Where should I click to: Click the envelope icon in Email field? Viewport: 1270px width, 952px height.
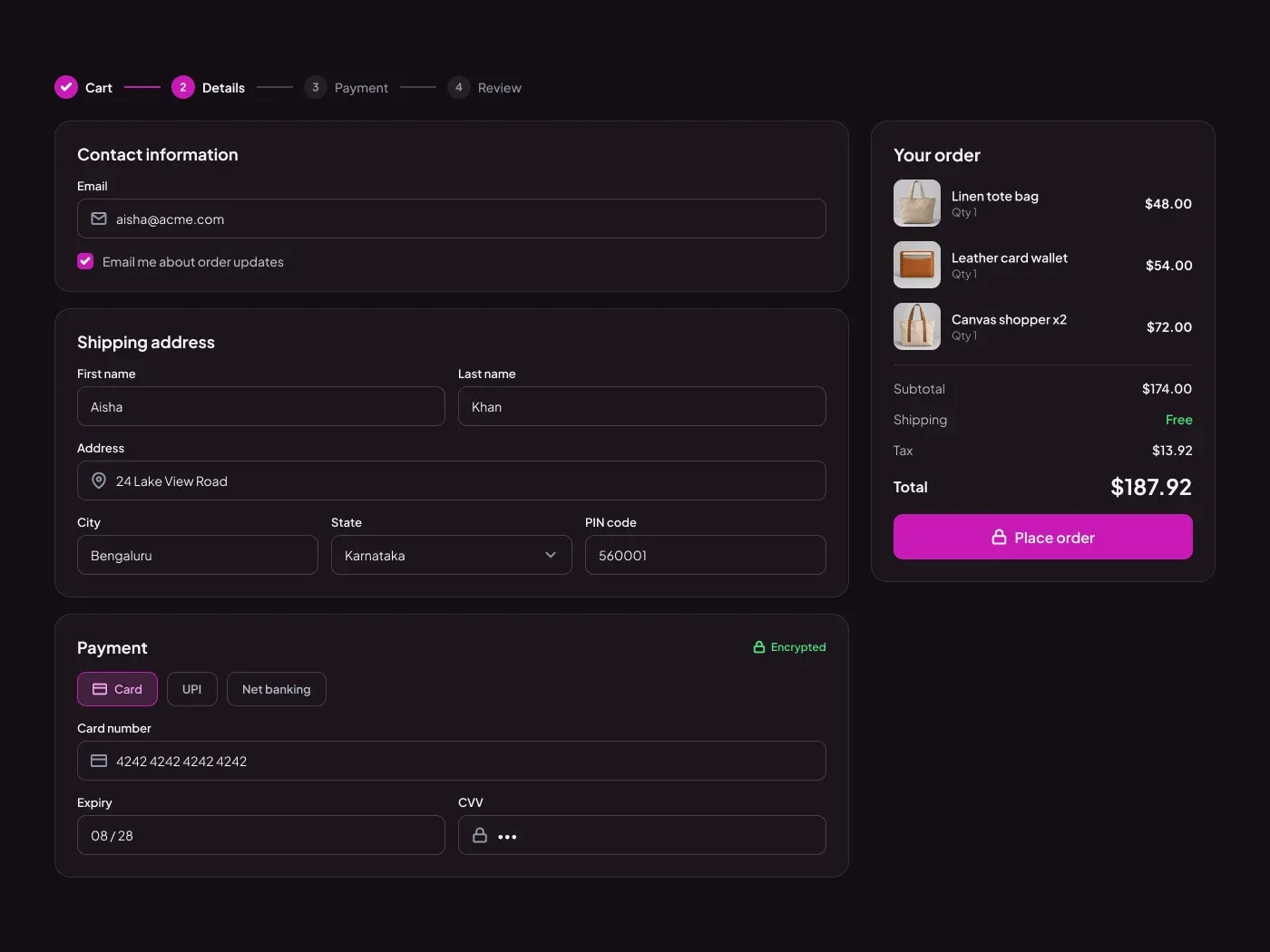coord(99,219)
